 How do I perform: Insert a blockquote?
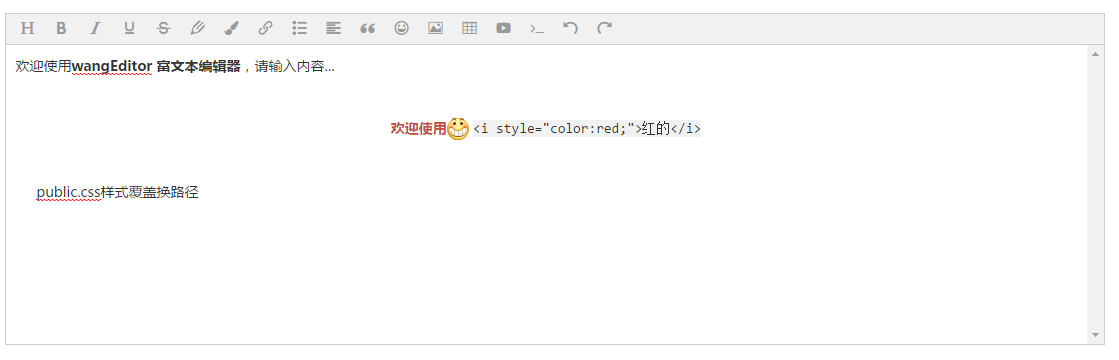(368, 29)
